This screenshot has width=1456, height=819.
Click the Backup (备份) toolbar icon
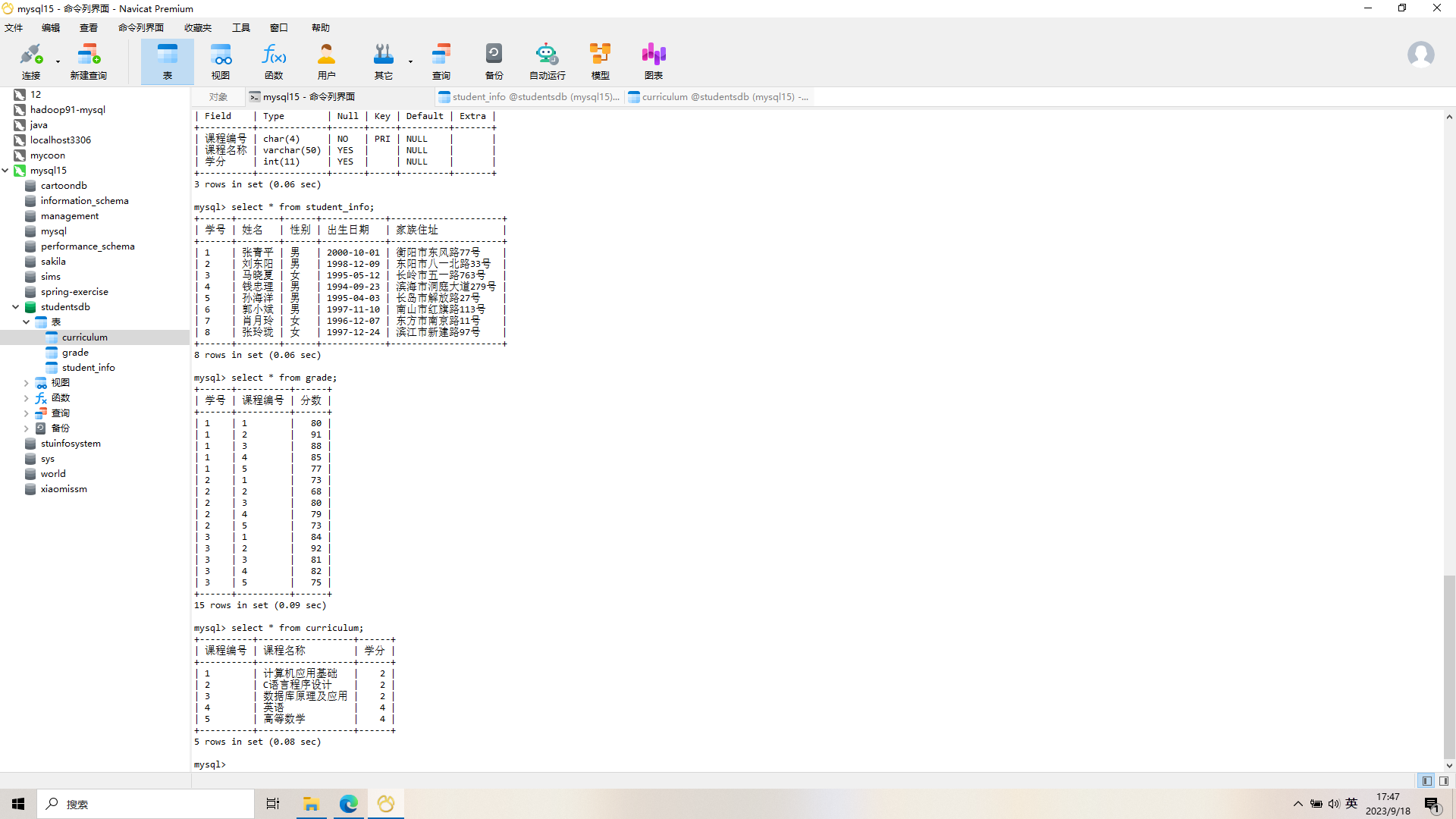coord(494,61)
